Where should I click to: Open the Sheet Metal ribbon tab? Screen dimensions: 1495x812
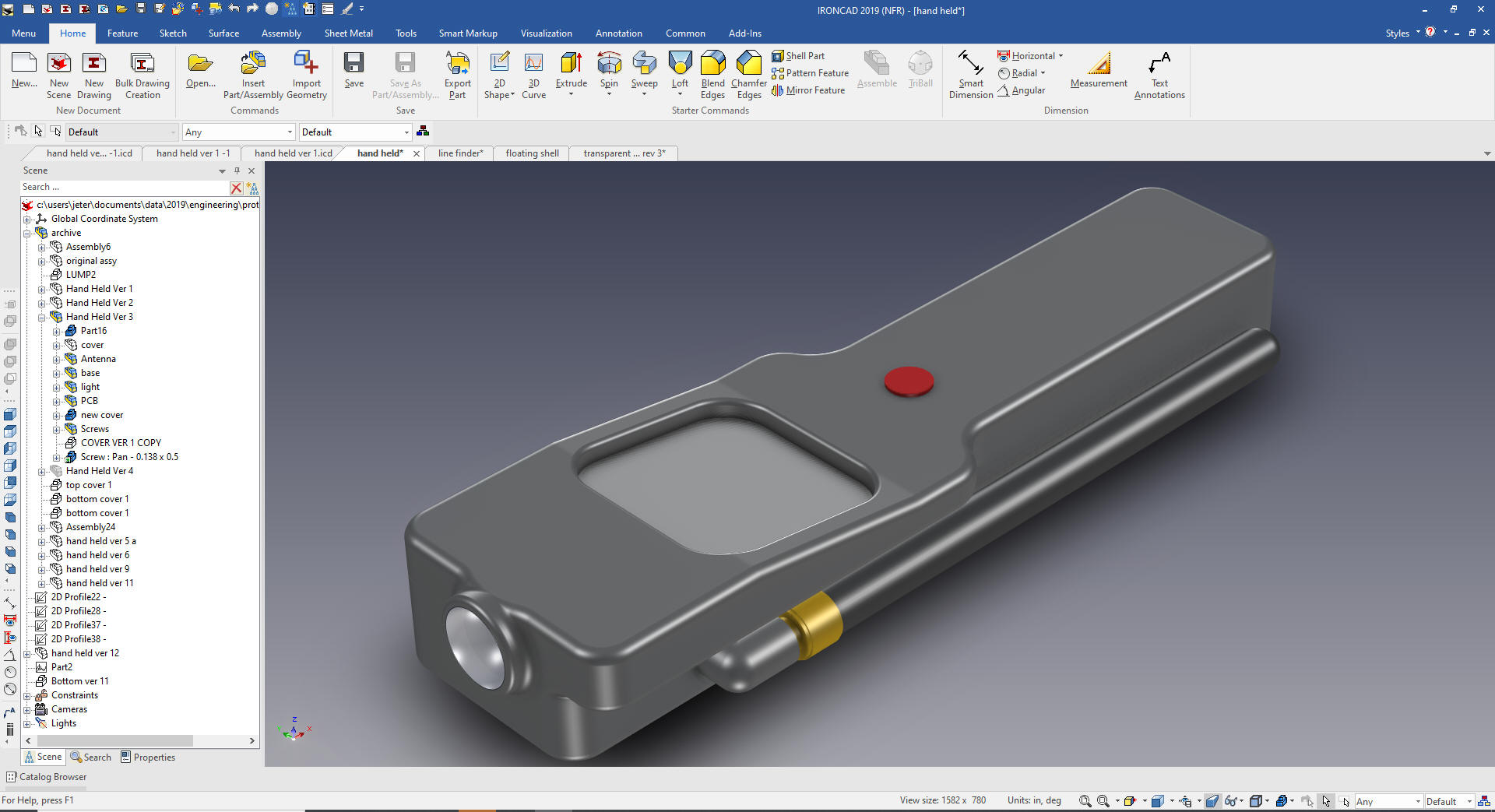click(x=348, y=33)
